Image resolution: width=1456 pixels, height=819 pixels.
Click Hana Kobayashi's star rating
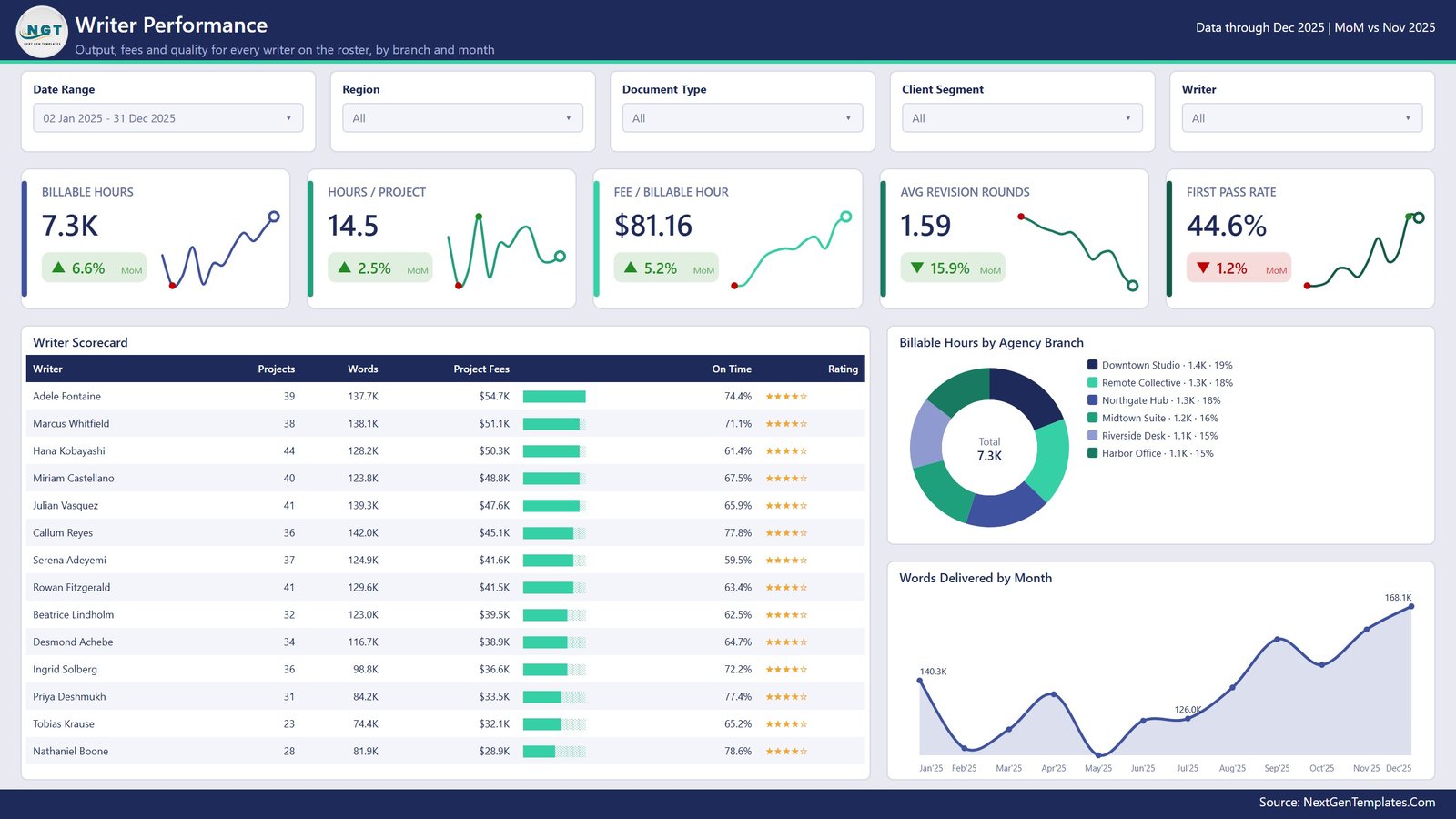(x=786, y=450)
